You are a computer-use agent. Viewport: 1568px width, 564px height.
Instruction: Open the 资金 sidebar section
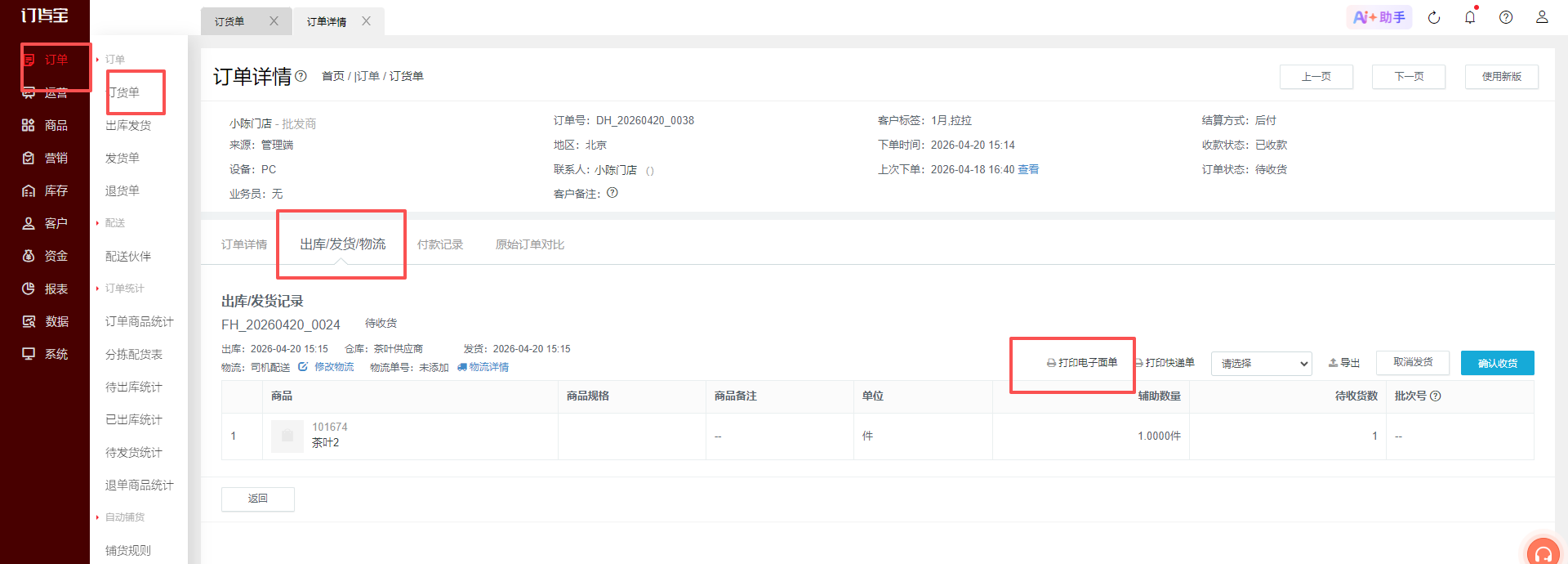[45, 256]
